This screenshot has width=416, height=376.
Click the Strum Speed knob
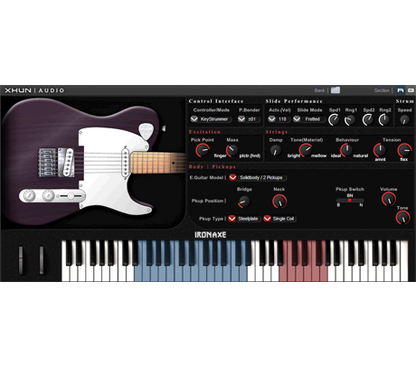(404, 120)
